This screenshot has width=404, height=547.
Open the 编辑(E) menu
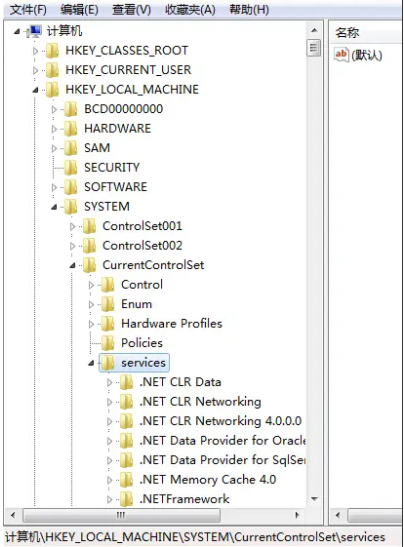pos(79,10)
